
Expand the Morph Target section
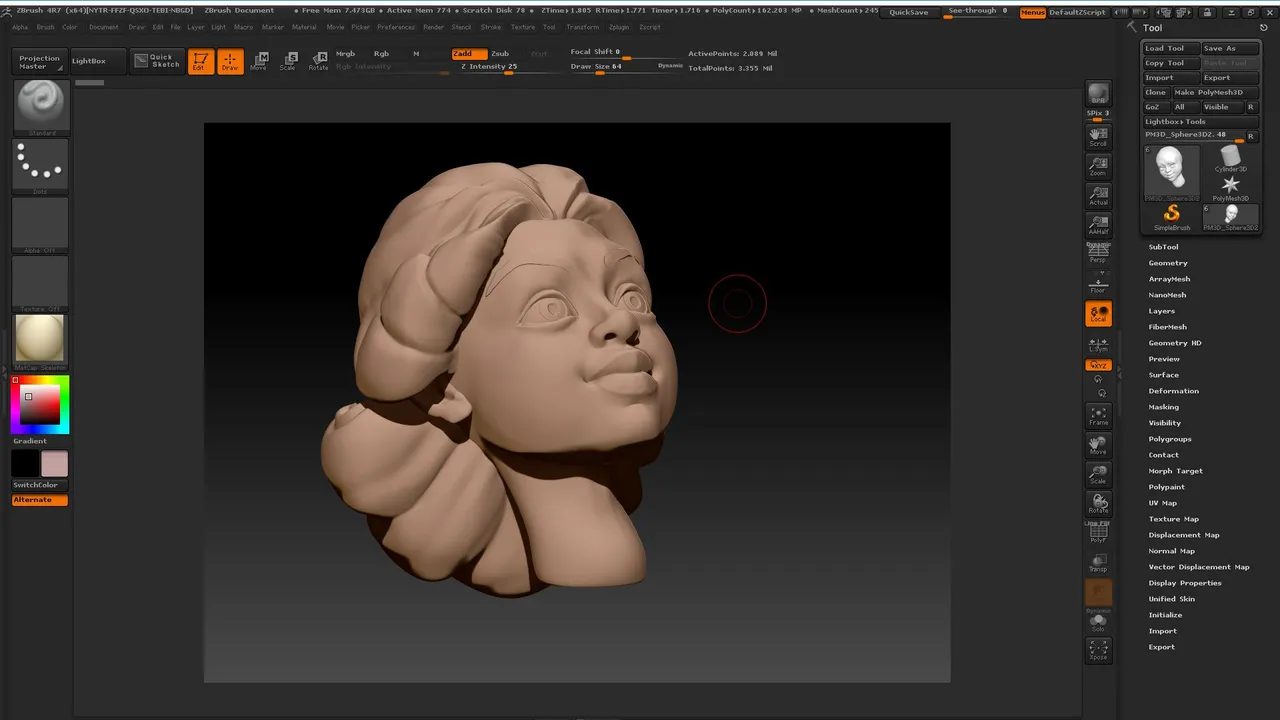pyautogui.click(x=1175, y=471)
